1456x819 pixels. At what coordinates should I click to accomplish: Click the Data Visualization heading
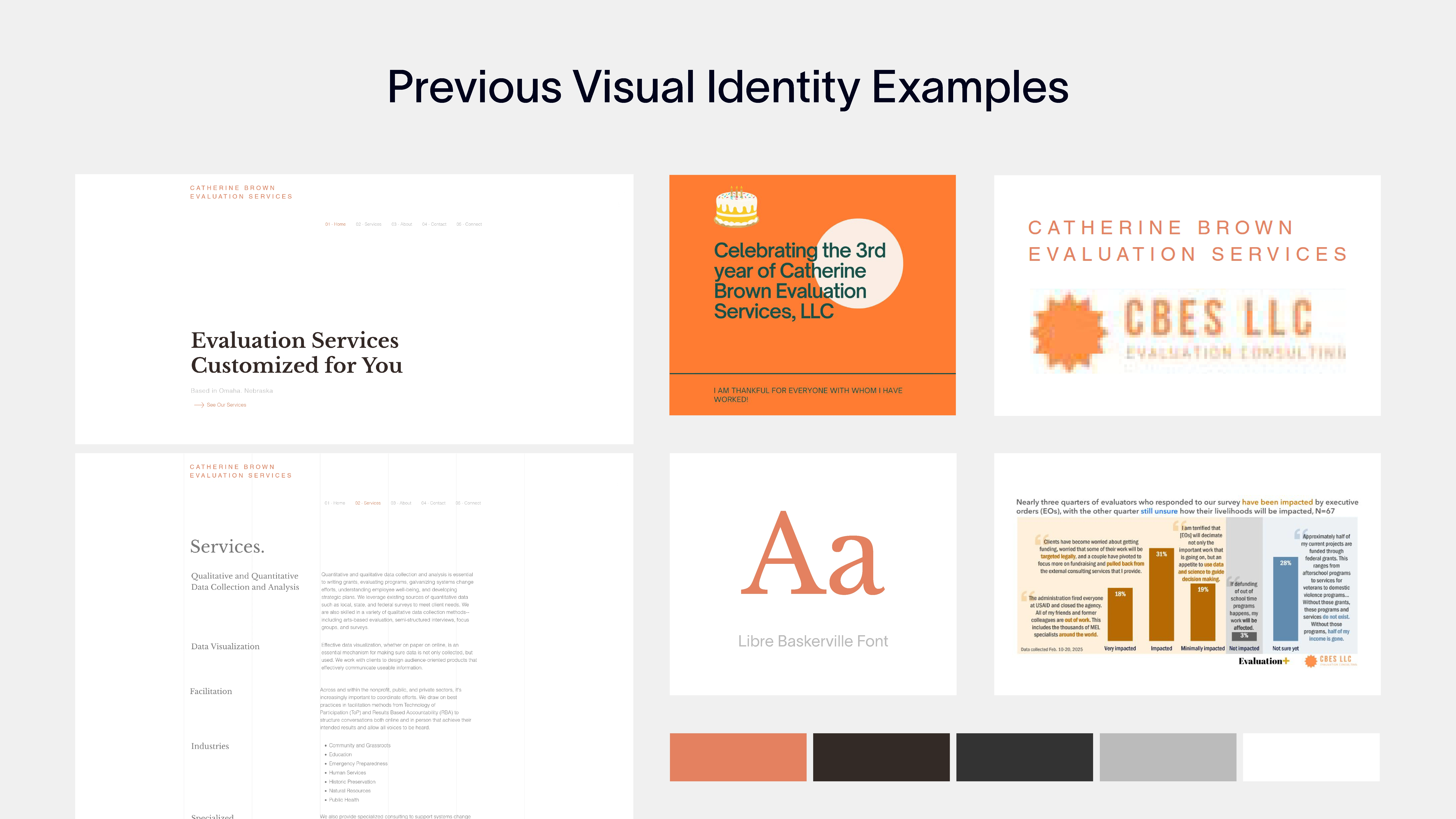pos(225,647)
